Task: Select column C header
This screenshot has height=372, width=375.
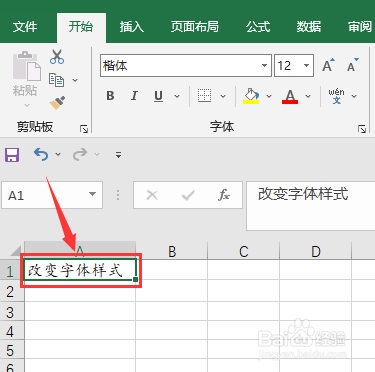Action: pos(244,251)
